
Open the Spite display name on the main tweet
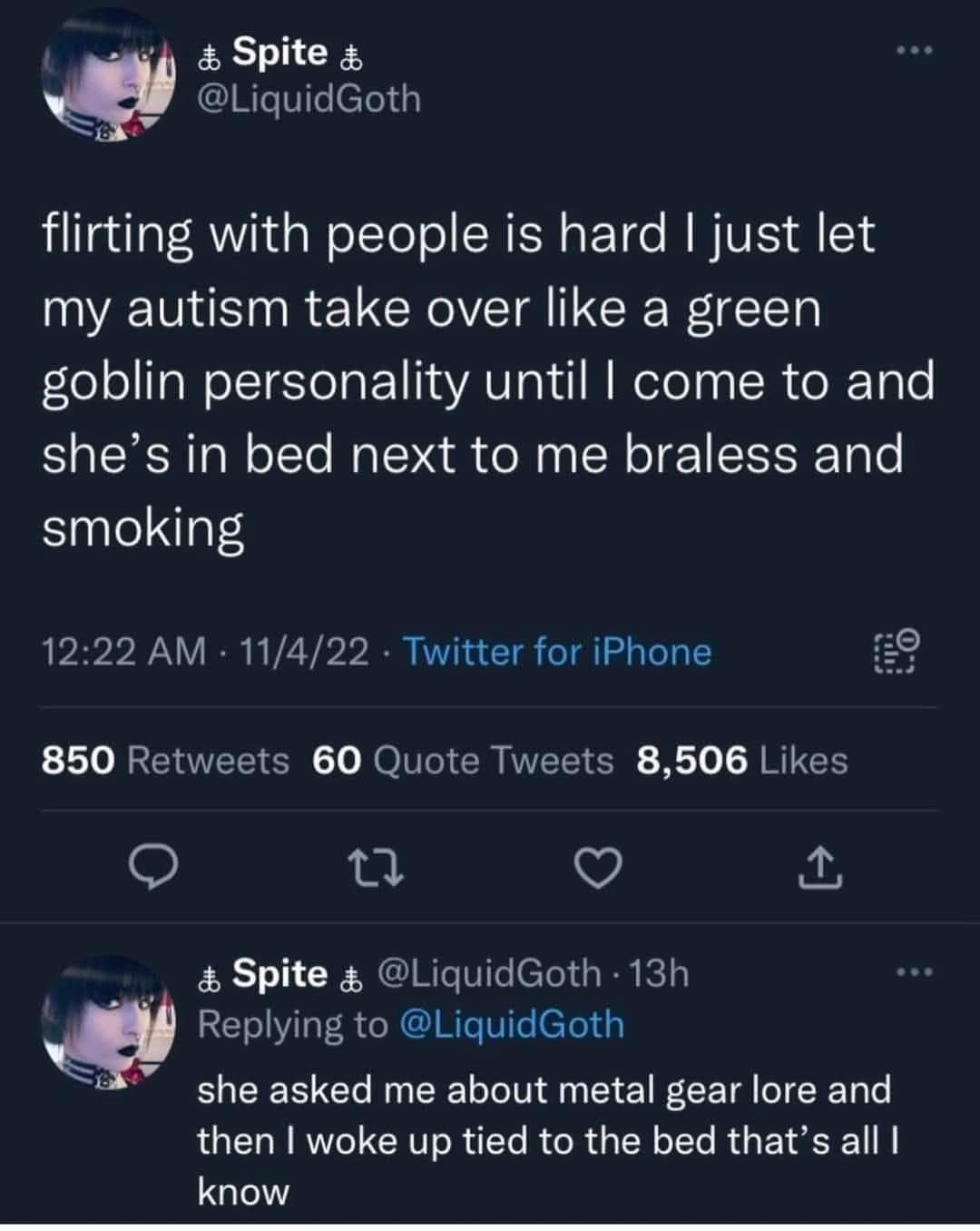[x=280, y=53]
